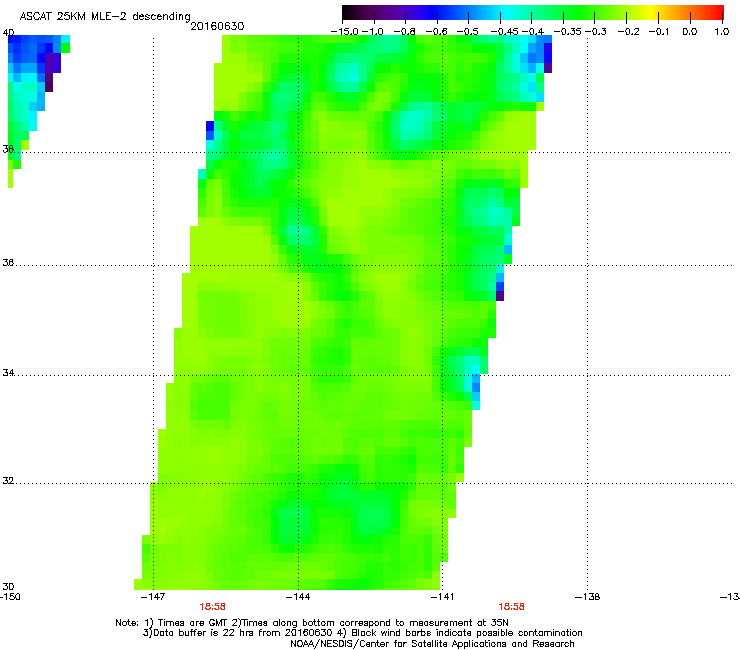Pick the black end of the color bar
740x650 pixels.
point(348,13)
